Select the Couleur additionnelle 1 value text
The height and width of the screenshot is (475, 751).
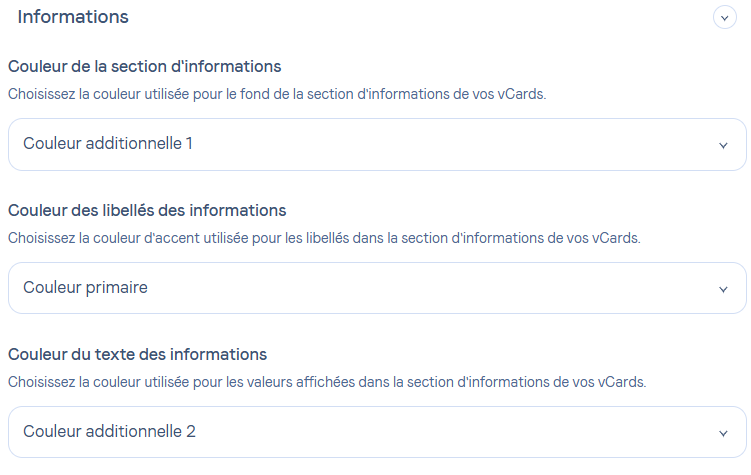tap(108, 144)
